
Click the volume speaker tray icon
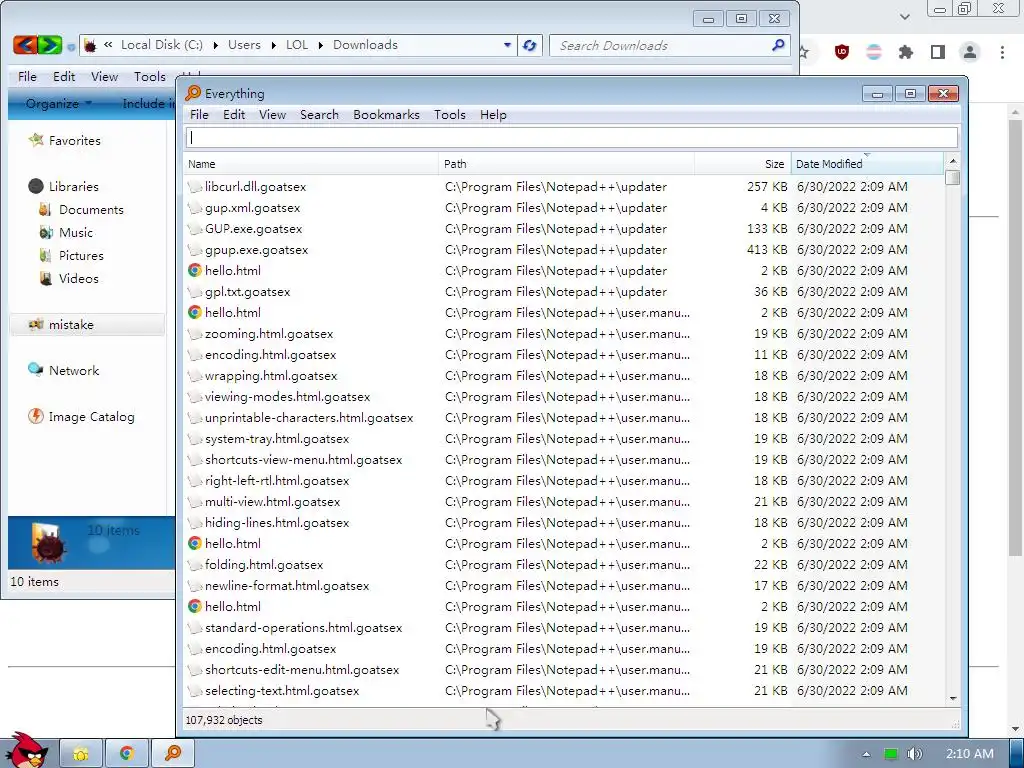914,754
